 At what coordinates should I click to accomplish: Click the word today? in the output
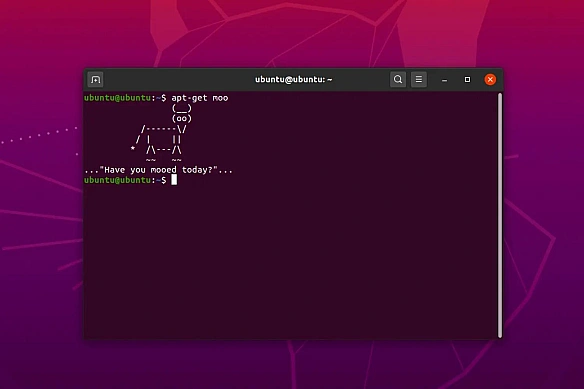[x=197, y=170]
